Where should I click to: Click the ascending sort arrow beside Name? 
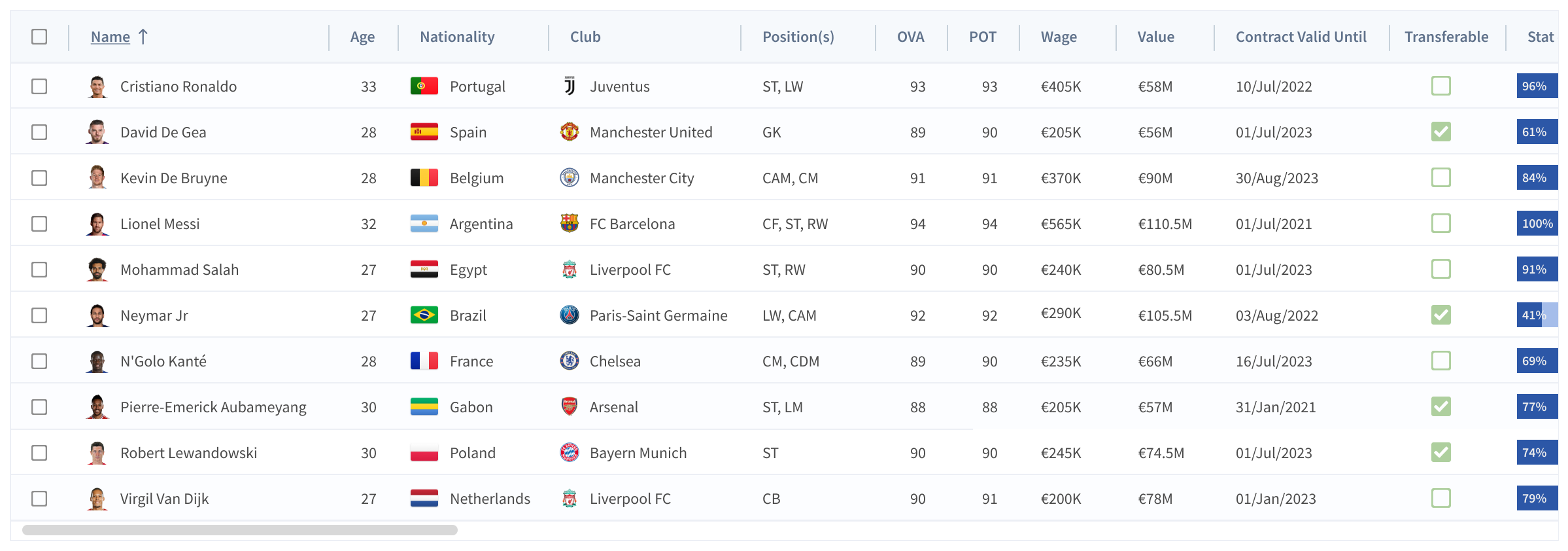[x=143, y=37]
